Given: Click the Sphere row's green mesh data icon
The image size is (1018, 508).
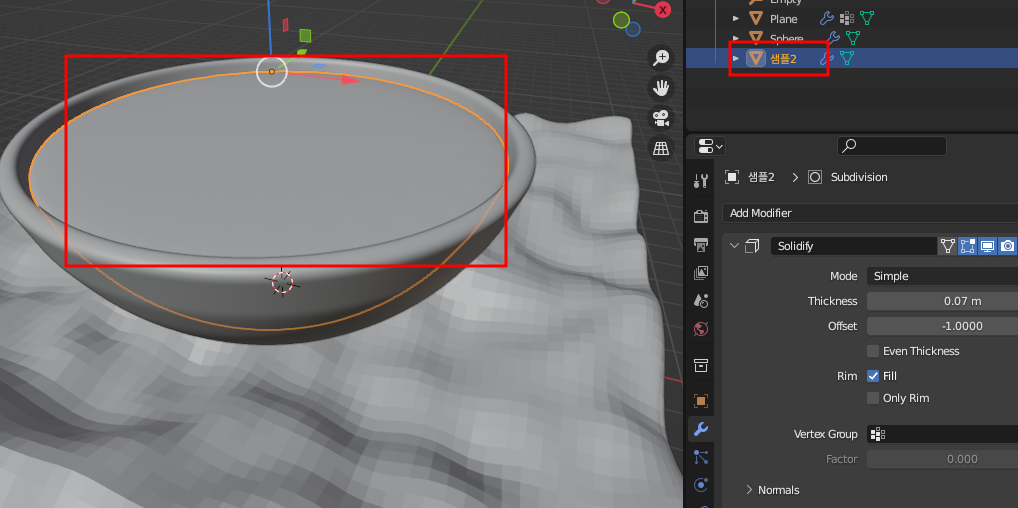Looking at the screenshot, I should (x=853, y=38).
